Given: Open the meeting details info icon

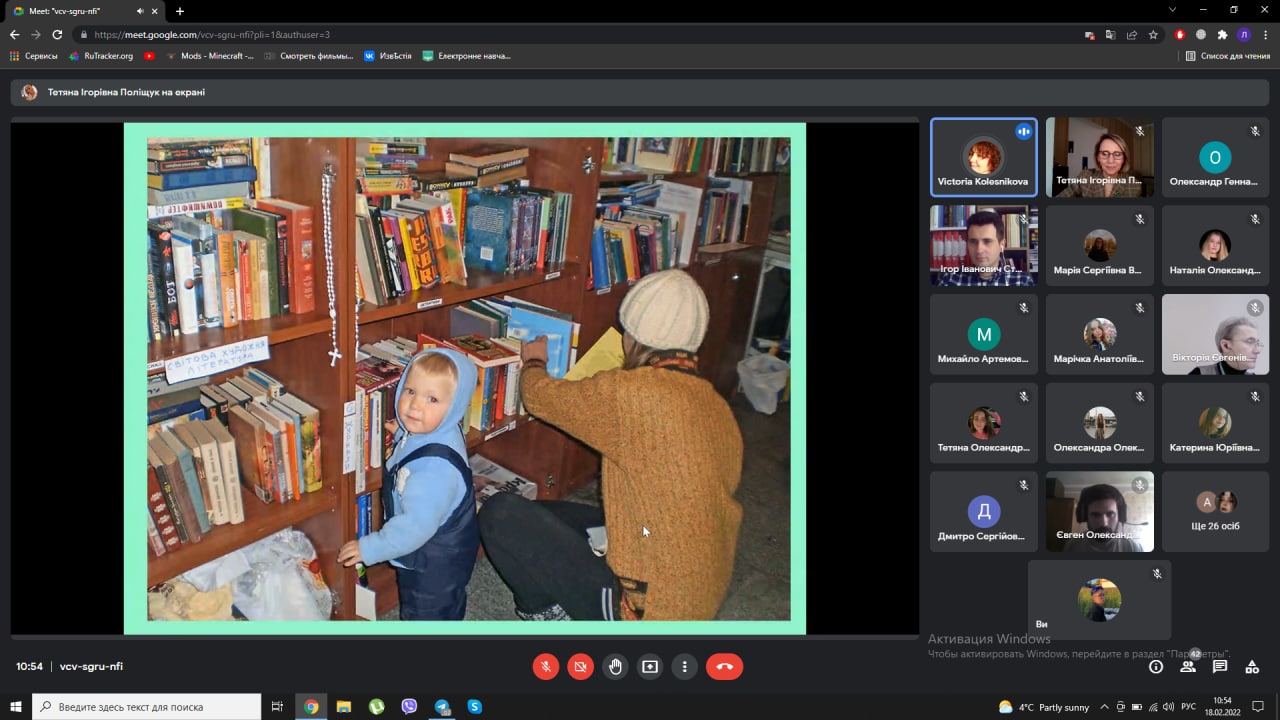Looking at the screenshot, I should 1156,667.
